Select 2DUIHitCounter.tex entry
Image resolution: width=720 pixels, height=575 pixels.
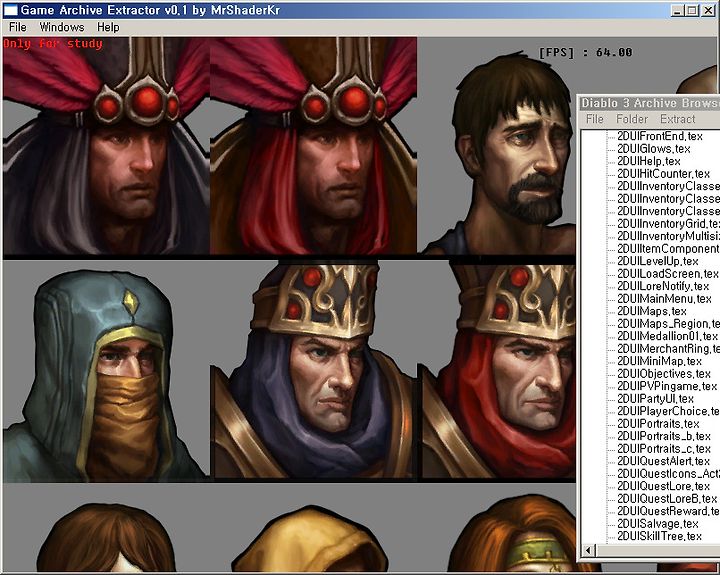coord(663,174)
